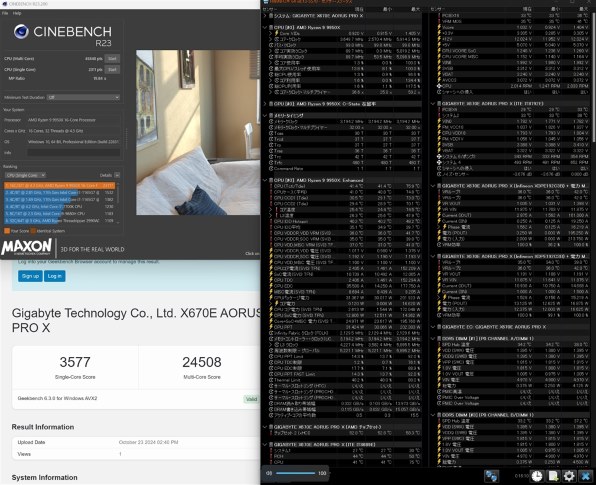Click the blue X close-sensors icon
The width and height of the screenshot is (596, 485).
pyautogui.click(x=586, y=475)
